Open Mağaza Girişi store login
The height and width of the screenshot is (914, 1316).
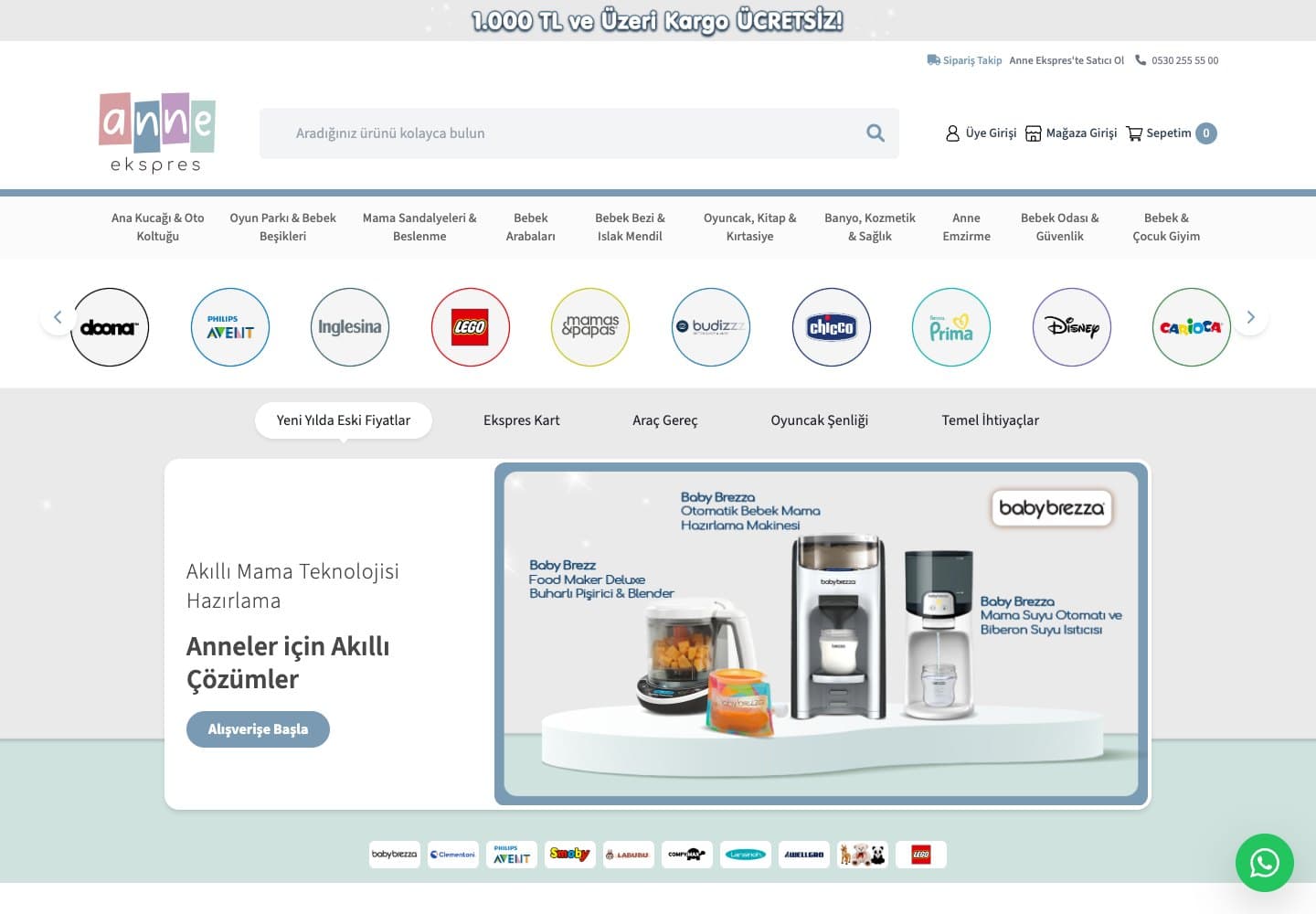[x=1071, y=133]
